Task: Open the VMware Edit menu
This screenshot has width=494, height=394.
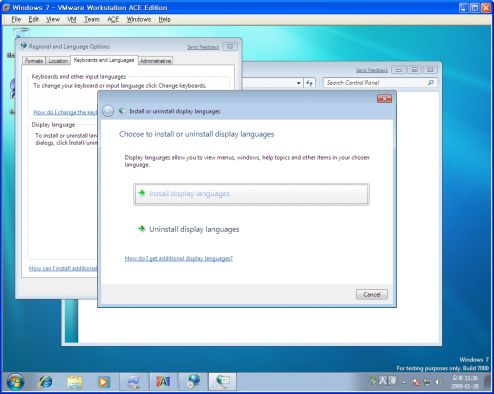Action: click(x=33, y=19)
